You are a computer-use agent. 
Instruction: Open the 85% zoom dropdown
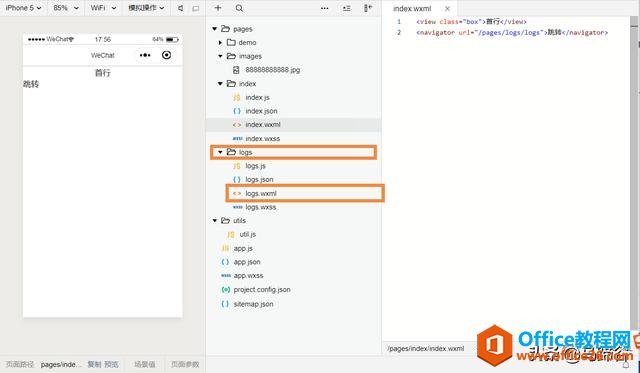click(66, 8)
